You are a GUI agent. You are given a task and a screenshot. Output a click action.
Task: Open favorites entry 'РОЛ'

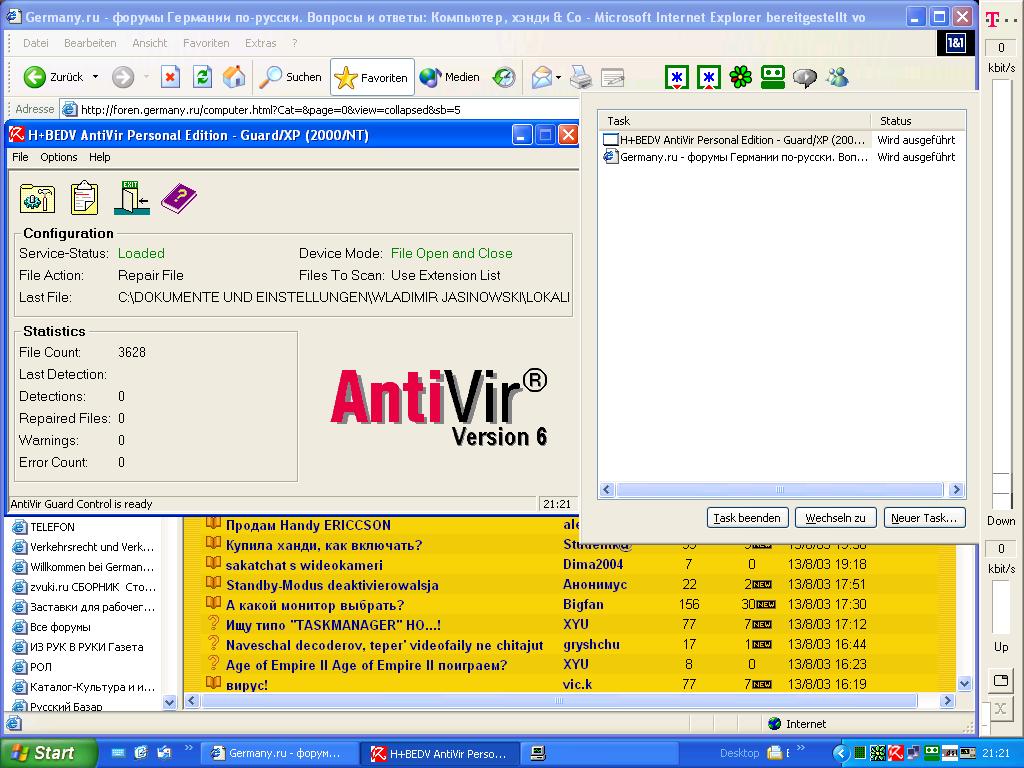(40, 667)
